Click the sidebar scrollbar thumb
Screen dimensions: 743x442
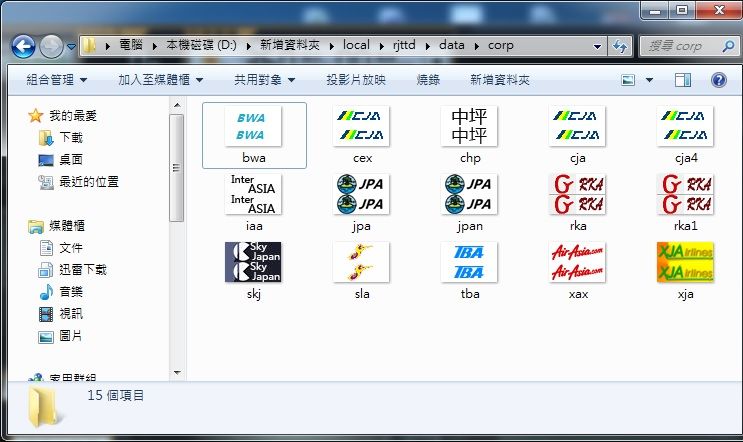pyautogui.click(x=177, y=168)
